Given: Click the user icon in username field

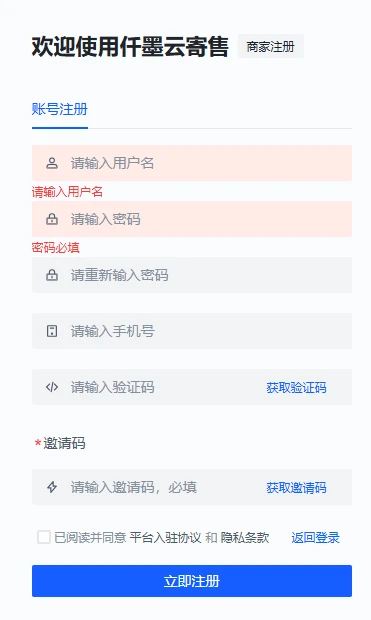Looking at the screenshot, I should click(x=52, y=163).
